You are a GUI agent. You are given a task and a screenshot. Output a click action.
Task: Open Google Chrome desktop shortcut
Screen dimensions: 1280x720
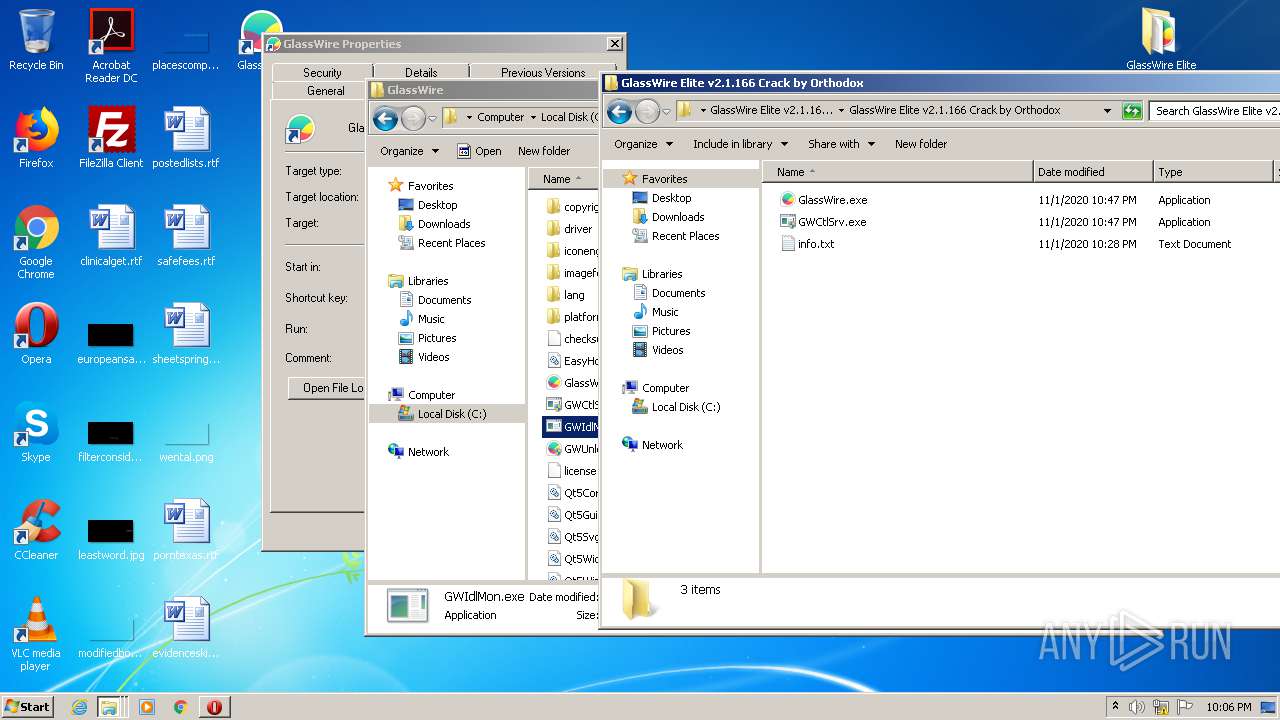pyautogui.click(x=36, y=242)
